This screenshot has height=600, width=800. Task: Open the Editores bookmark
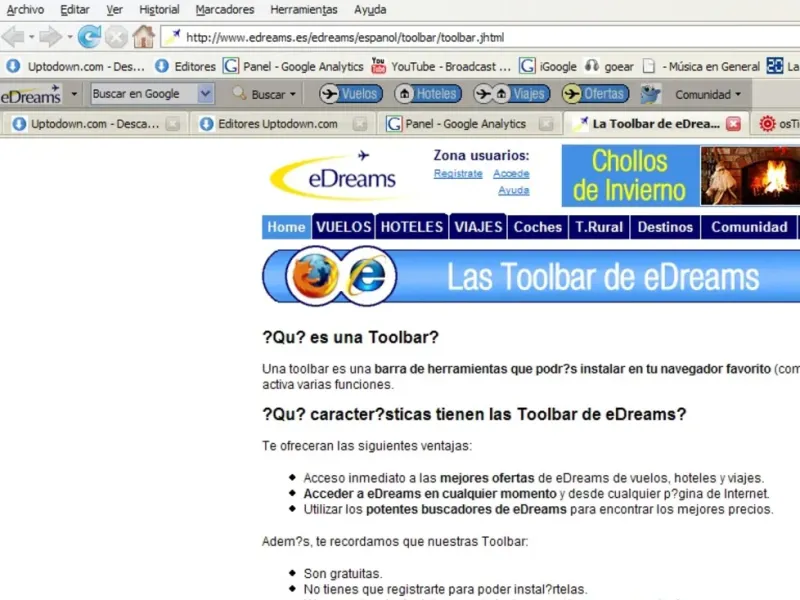[x=185, y=66]
